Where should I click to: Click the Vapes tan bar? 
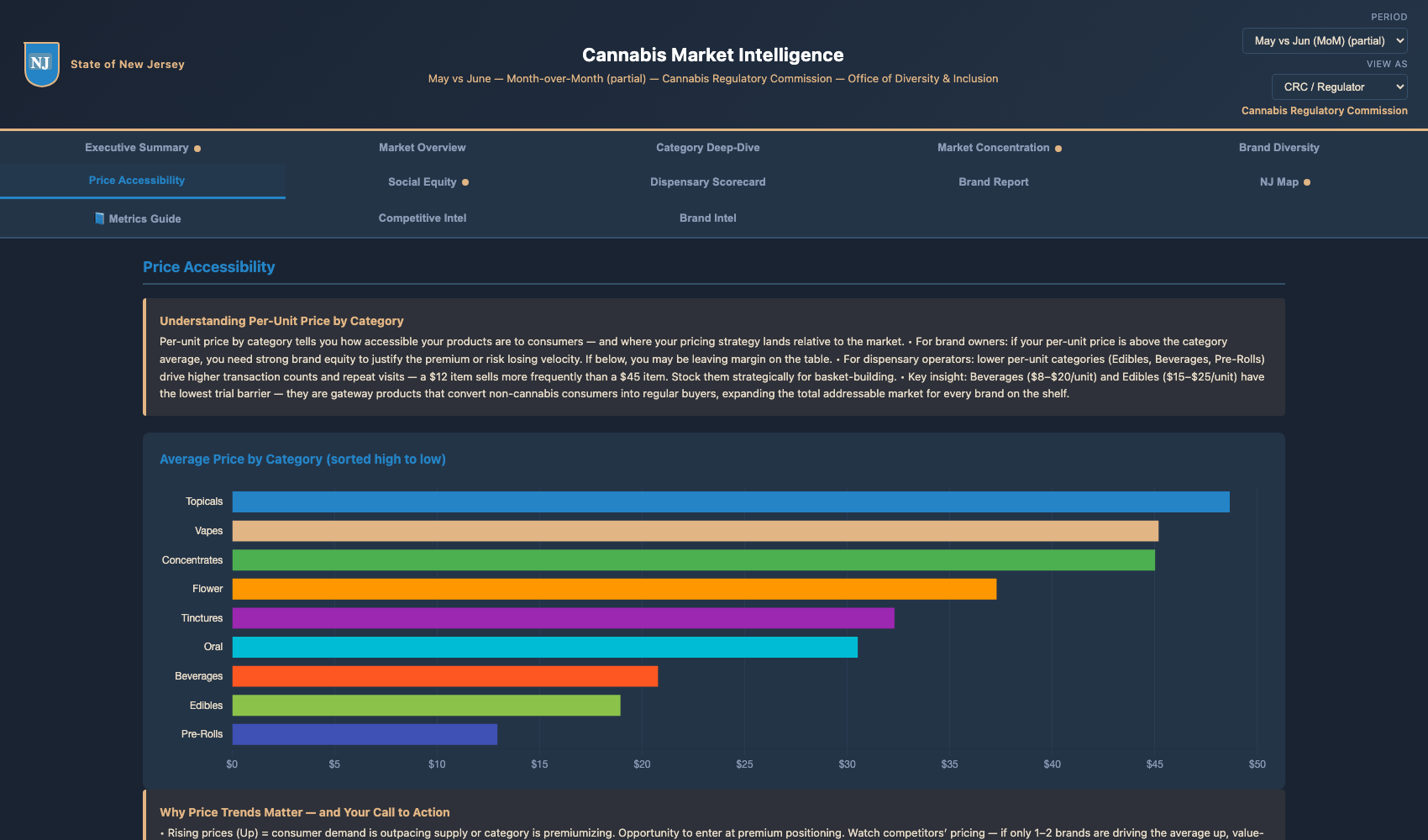[x=696, y=531]
